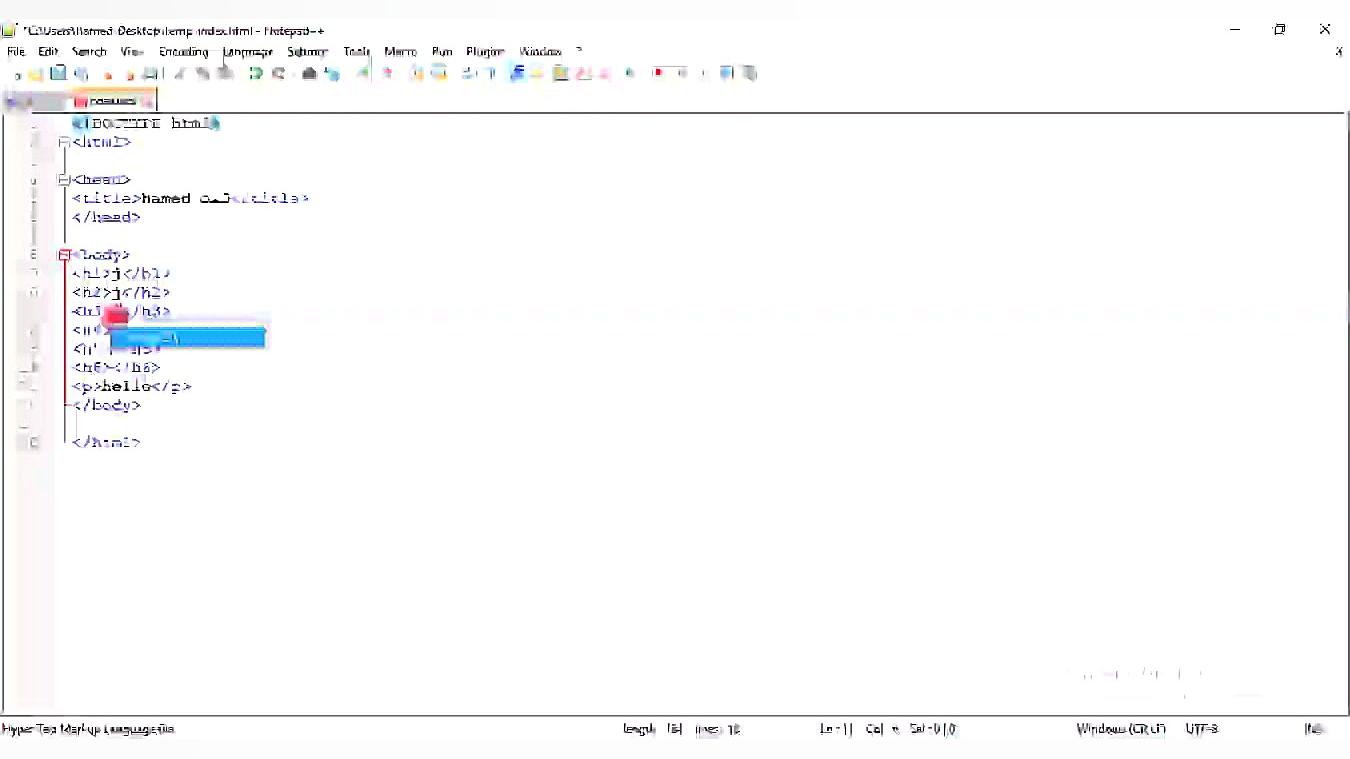Click the Zoom Out toolbar icon
This screenshot has width=1350, height=759.
point(385,73)
